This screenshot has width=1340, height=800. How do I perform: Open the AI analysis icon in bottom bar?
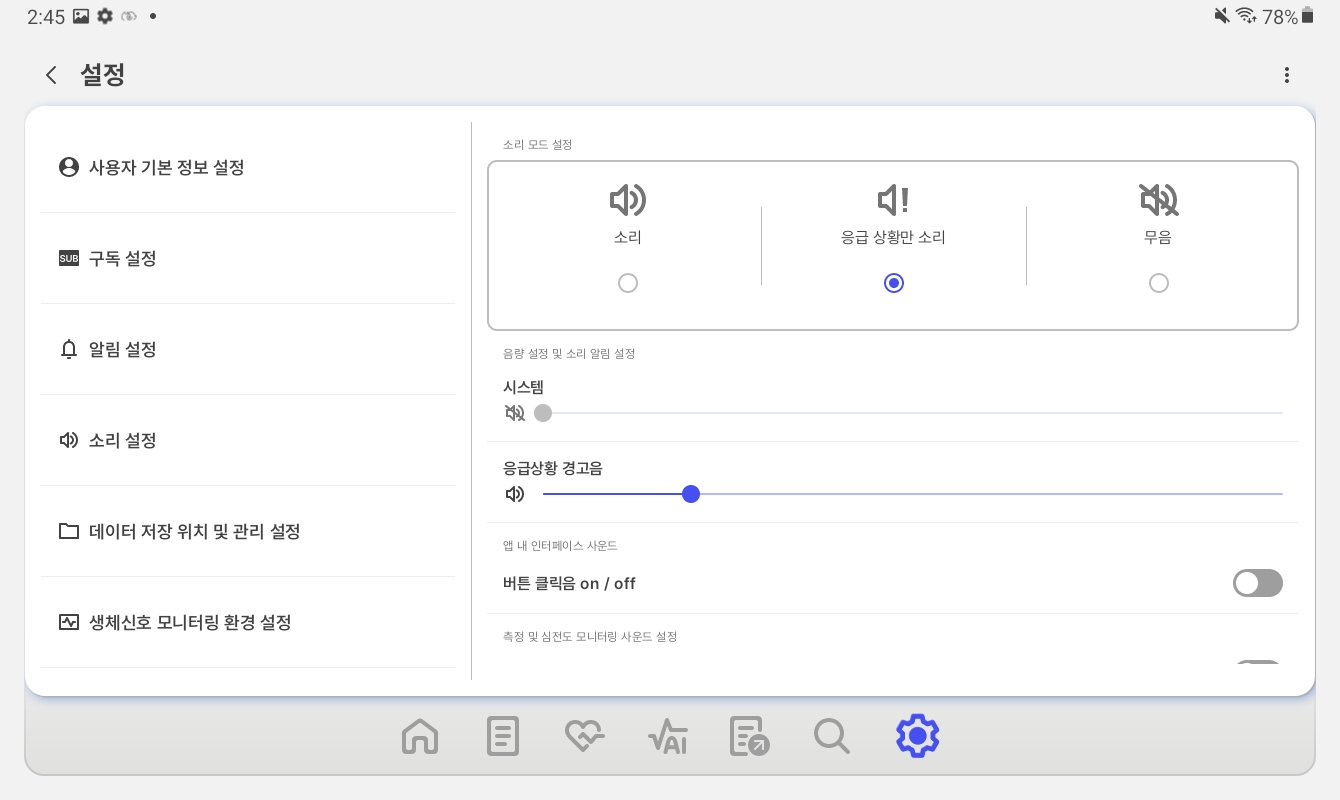(667, 737)
